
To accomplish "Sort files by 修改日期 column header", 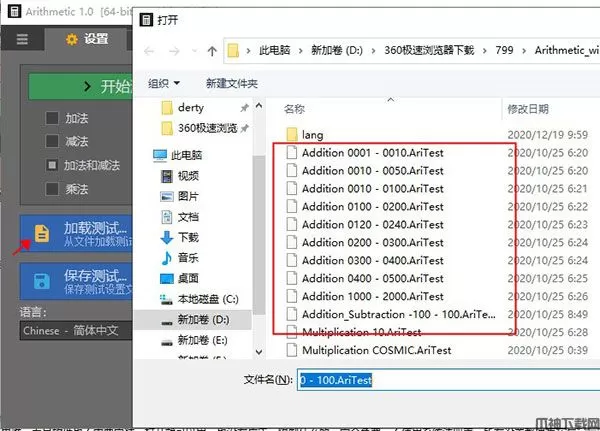I will pyautogui.click(x=528, y=109).
